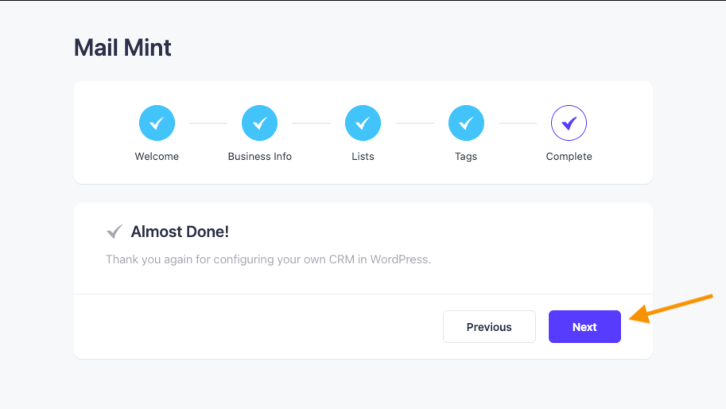This screenshot has width=726, height=409.
Task: Click connector line between Tags and Complete
Action: (x=518, y=123)
